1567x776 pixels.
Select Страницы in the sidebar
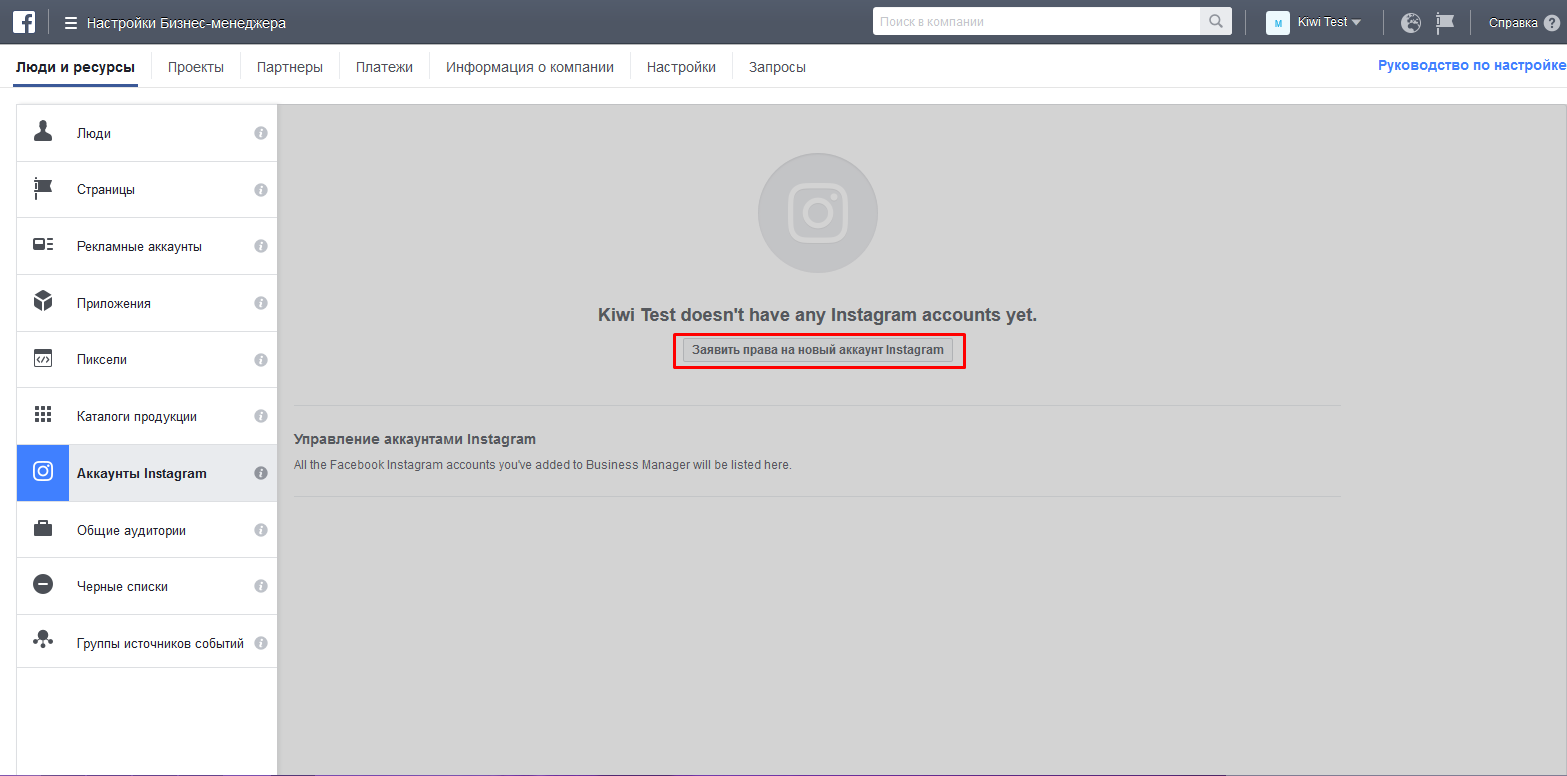coord(147,190)
